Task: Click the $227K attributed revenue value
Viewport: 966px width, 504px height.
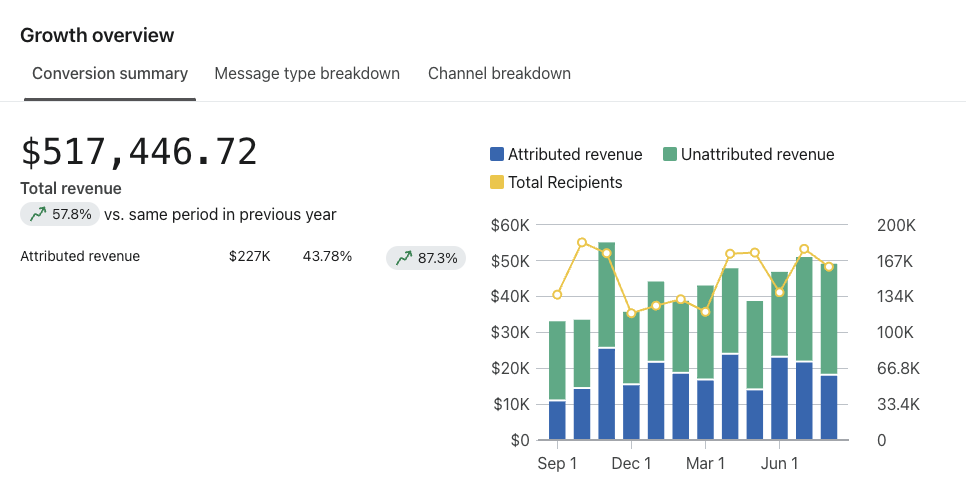Action: pyautogui.click(x=249, y=256)
